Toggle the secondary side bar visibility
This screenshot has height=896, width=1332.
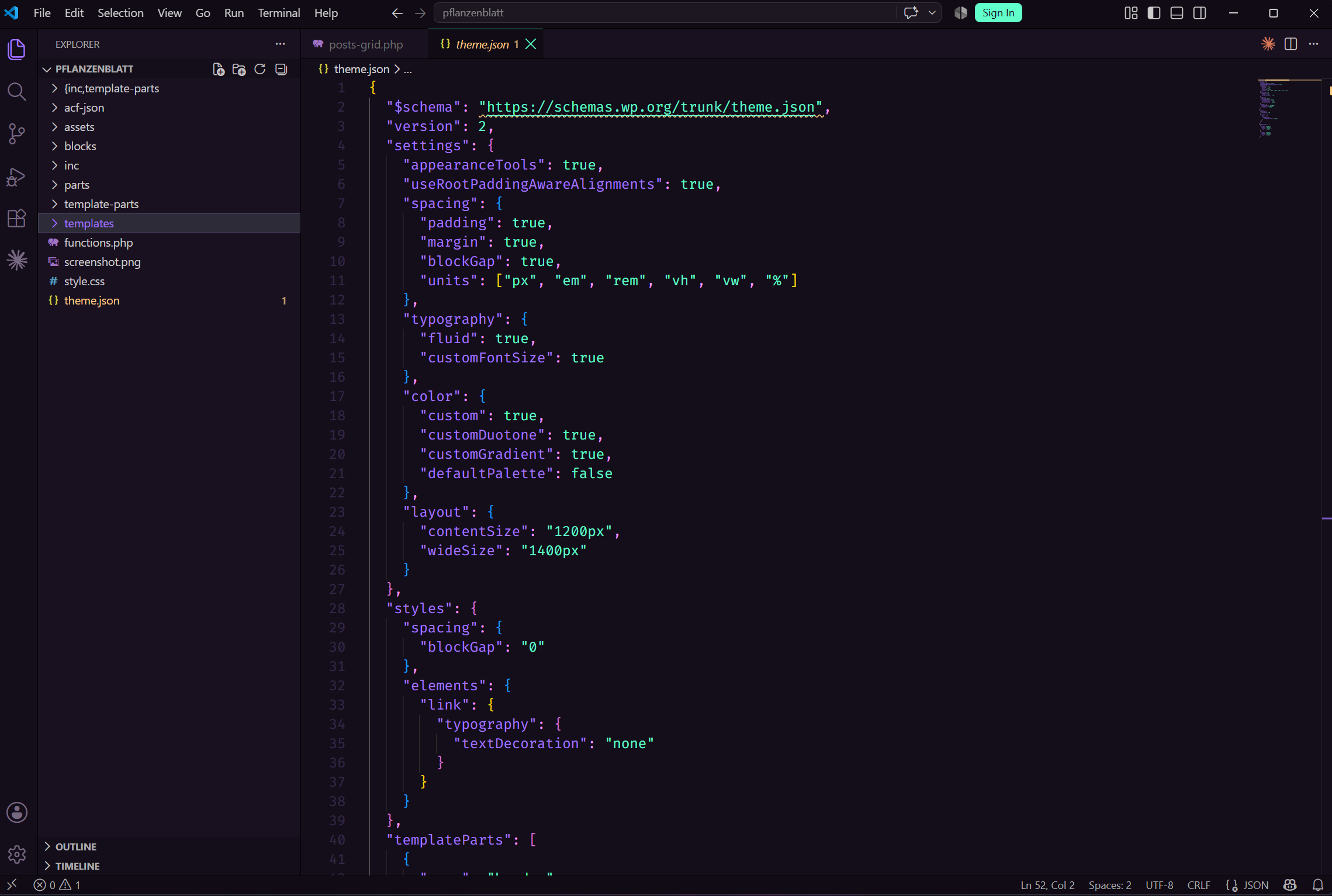1199,13
